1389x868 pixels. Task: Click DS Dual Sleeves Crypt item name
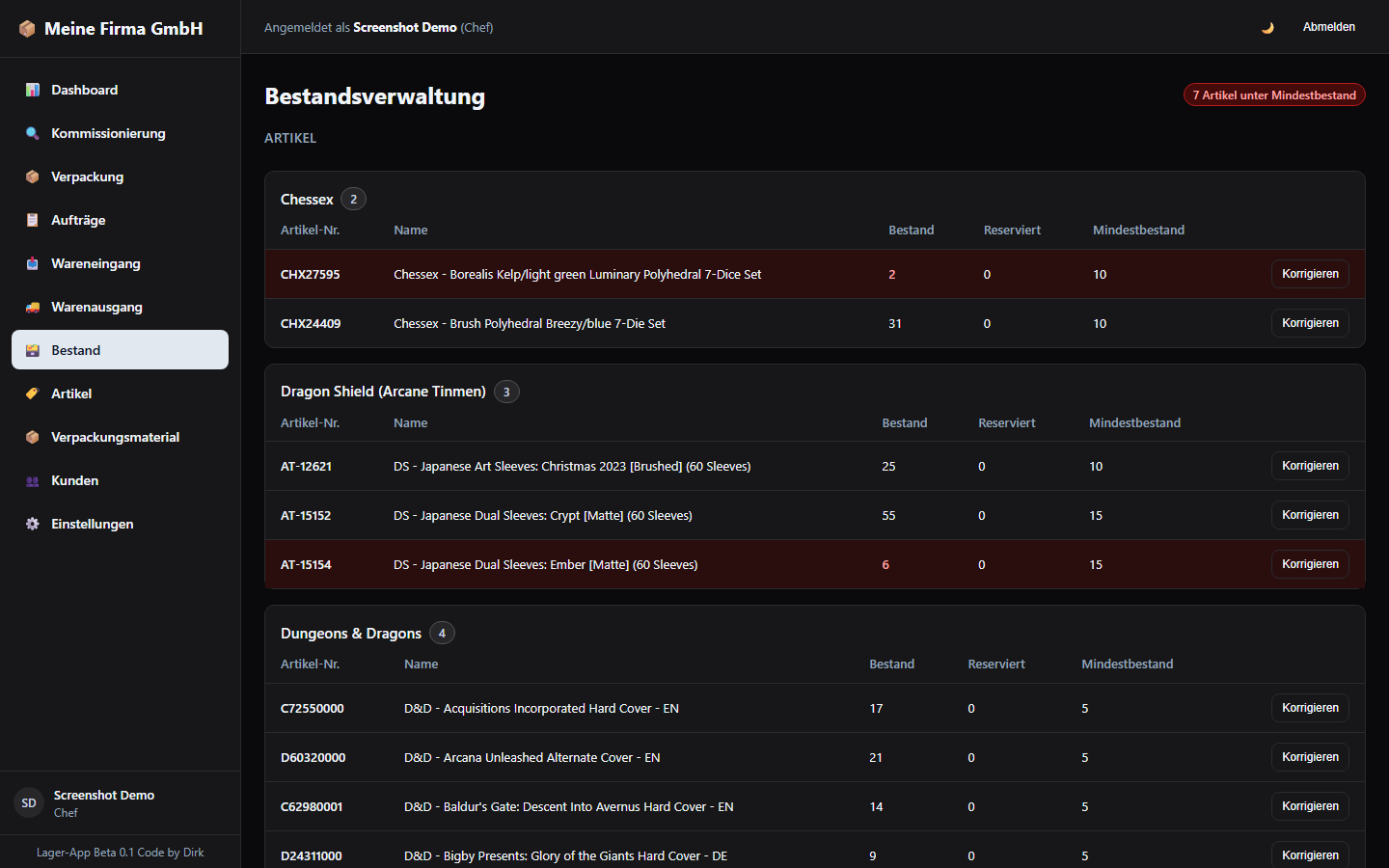click(543, 516)
